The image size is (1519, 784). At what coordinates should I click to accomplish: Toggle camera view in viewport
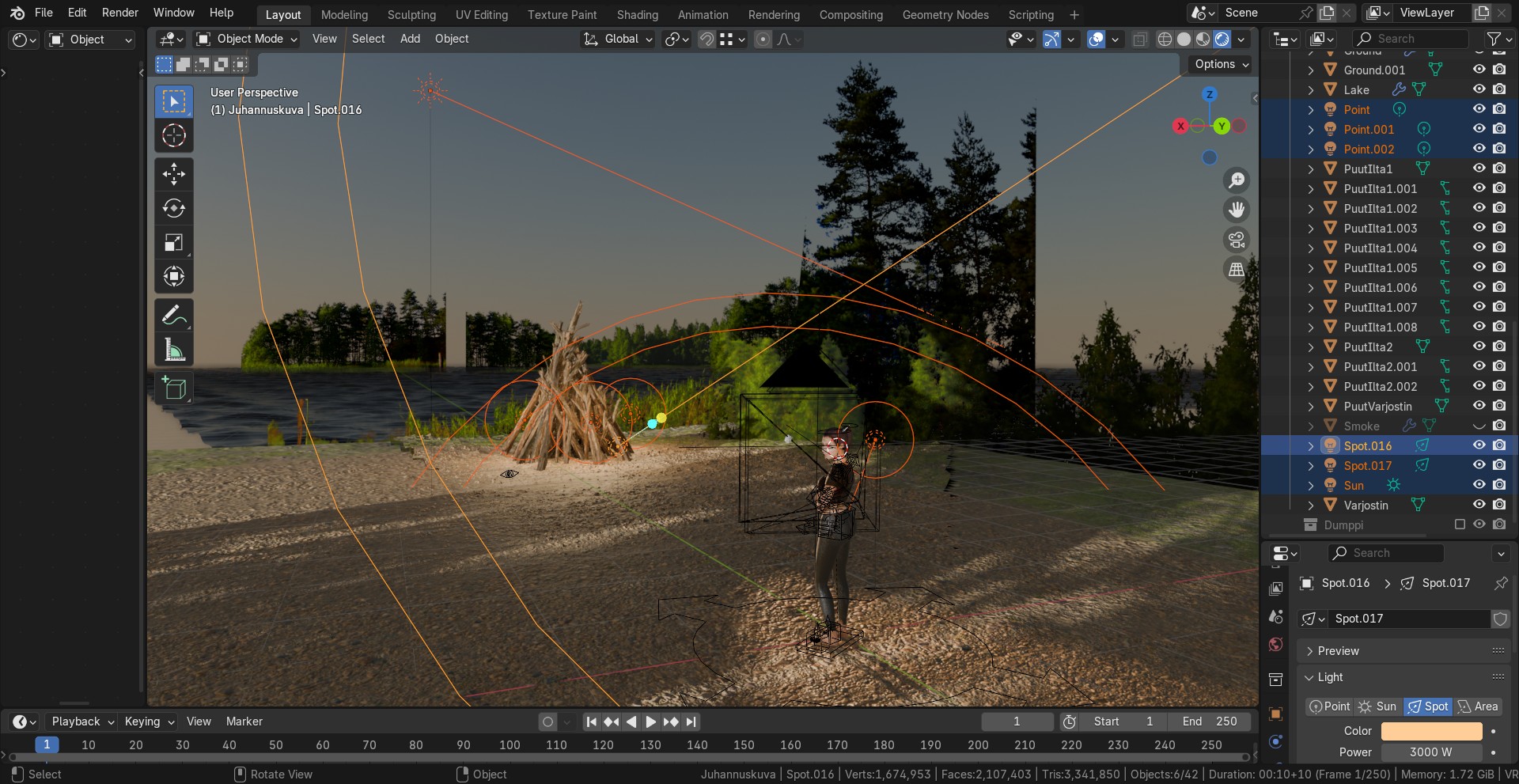[x=1237, y=240]
